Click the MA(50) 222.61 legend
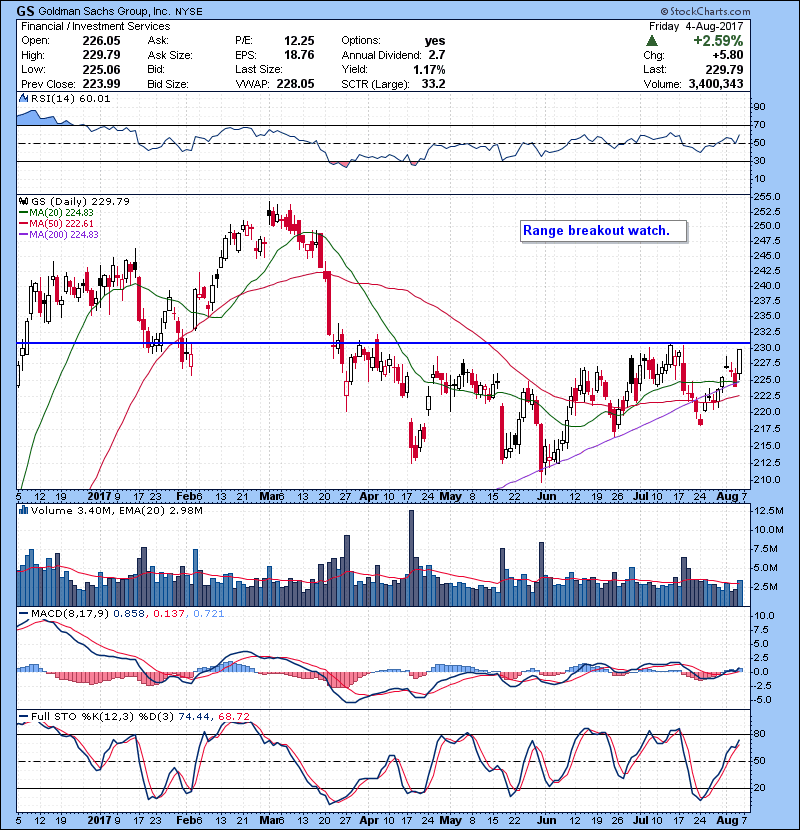800x830 pixels. click(x=56, y=223)
